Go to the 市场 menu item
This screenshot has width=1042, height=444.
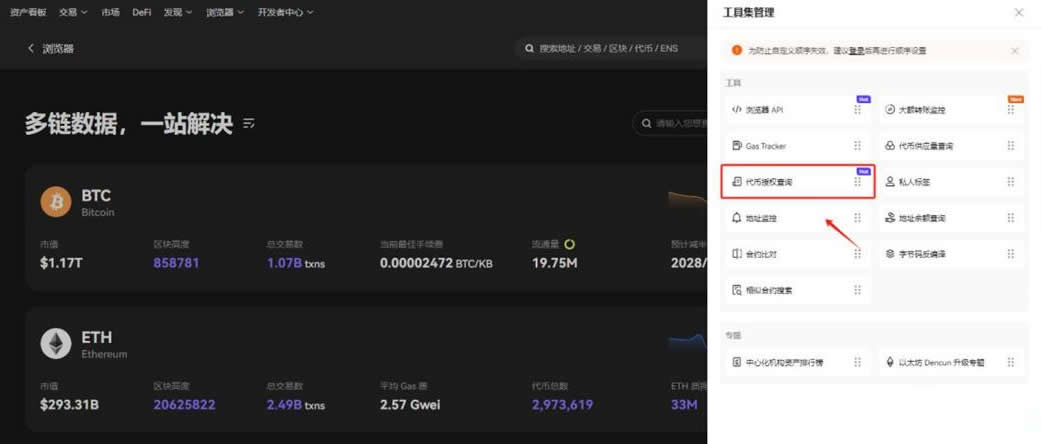click(110, 12)
